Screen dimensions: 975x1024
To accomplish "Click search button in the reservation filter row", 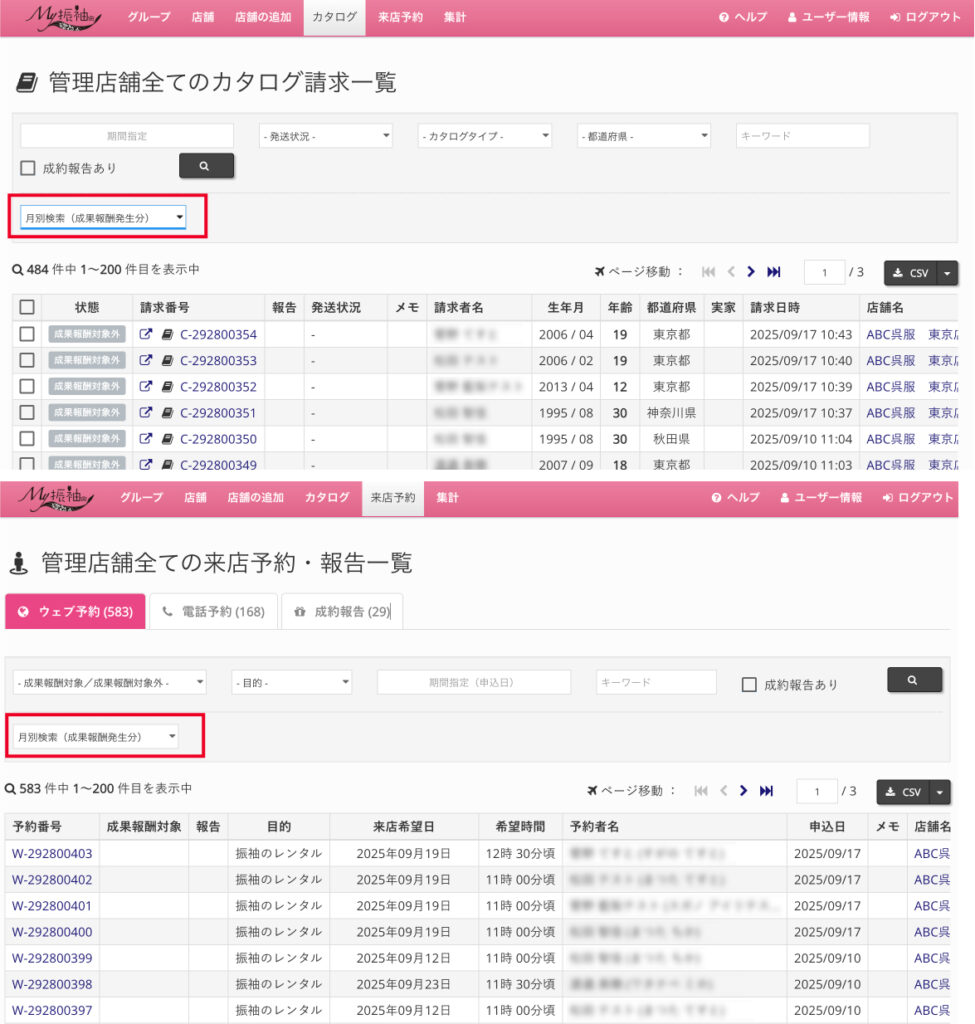I will point(913,680).
